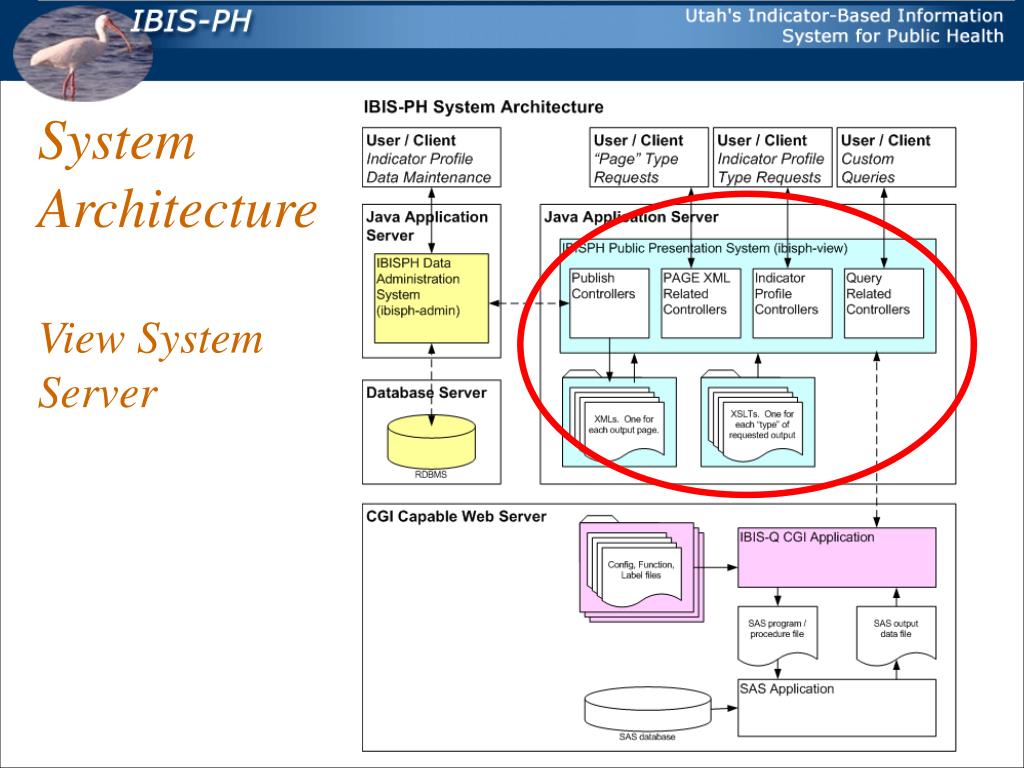Click the "SAS database" caption text
The width and height of the screenshot is (1024, 768).
647,737
